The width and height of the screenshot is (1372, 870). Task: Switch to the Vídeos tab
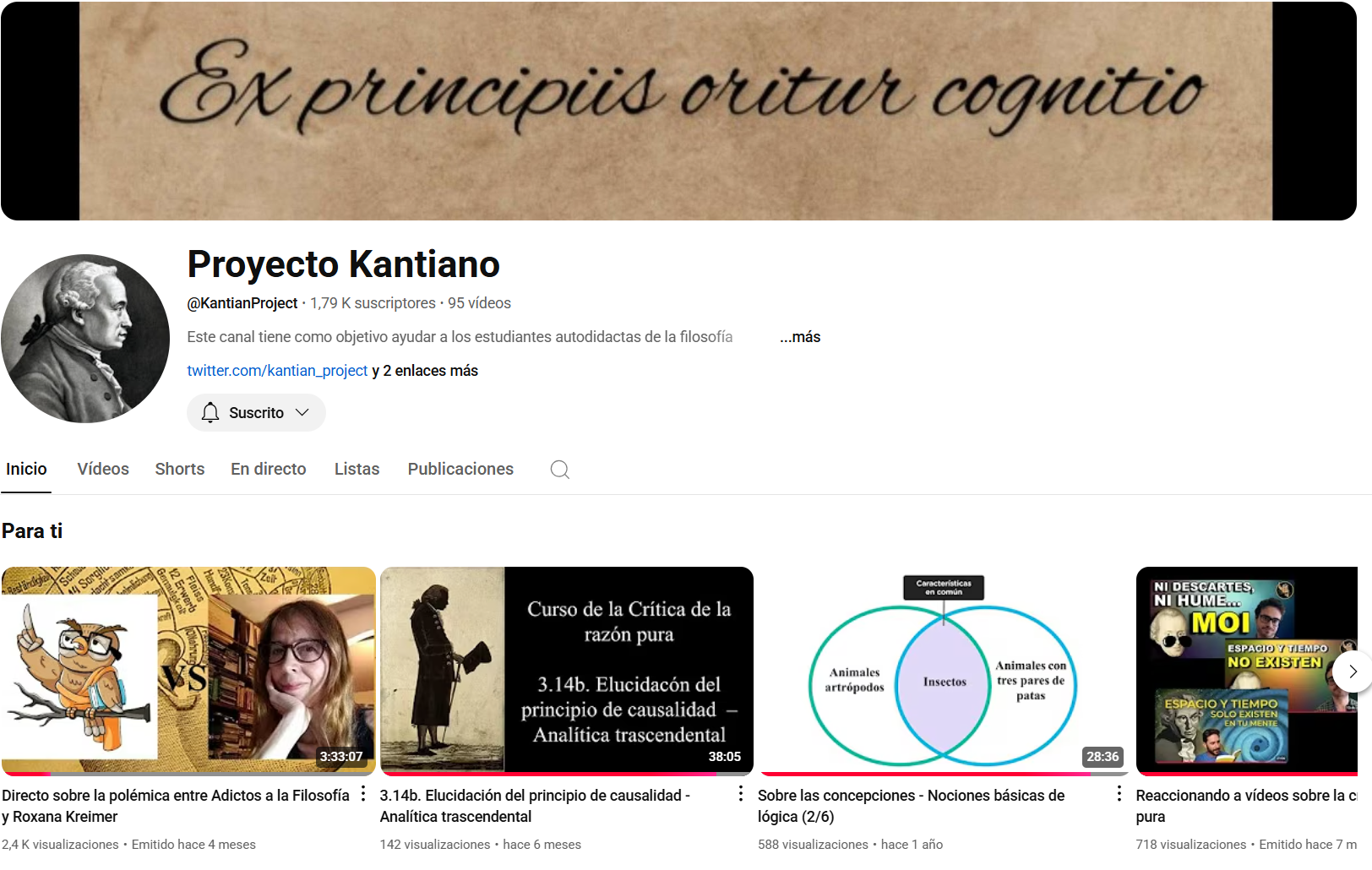(x=103, y=469)
